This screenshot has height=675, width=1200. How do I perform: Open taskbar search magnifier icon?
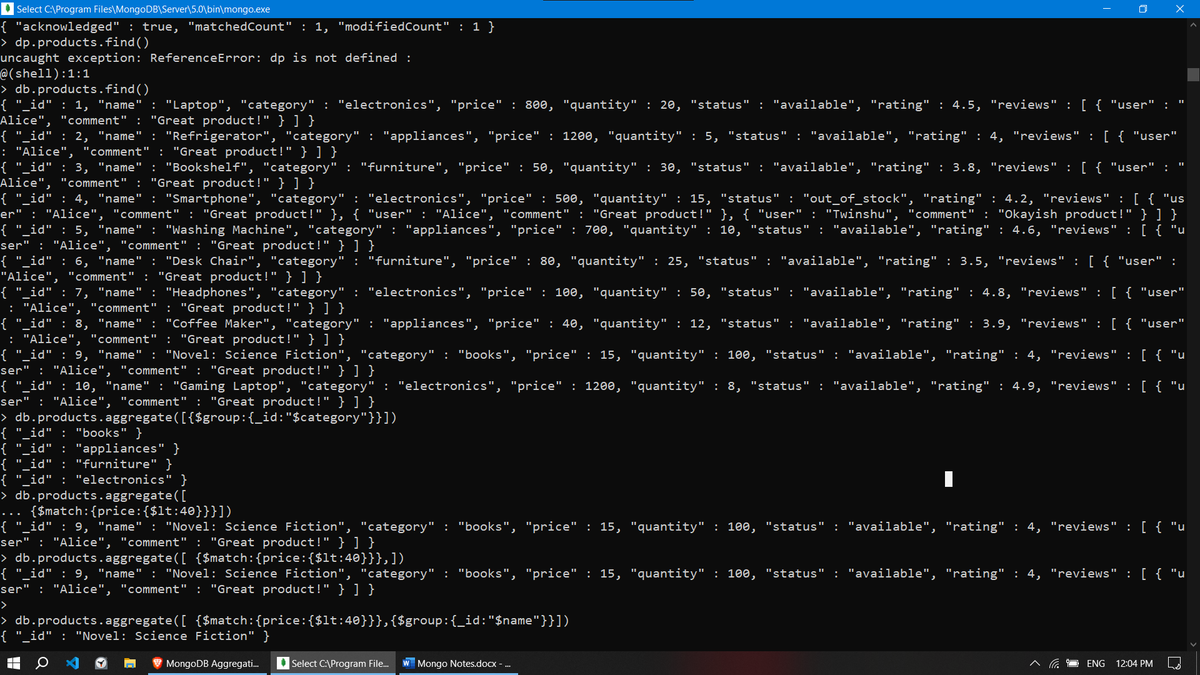click(43, 663)
